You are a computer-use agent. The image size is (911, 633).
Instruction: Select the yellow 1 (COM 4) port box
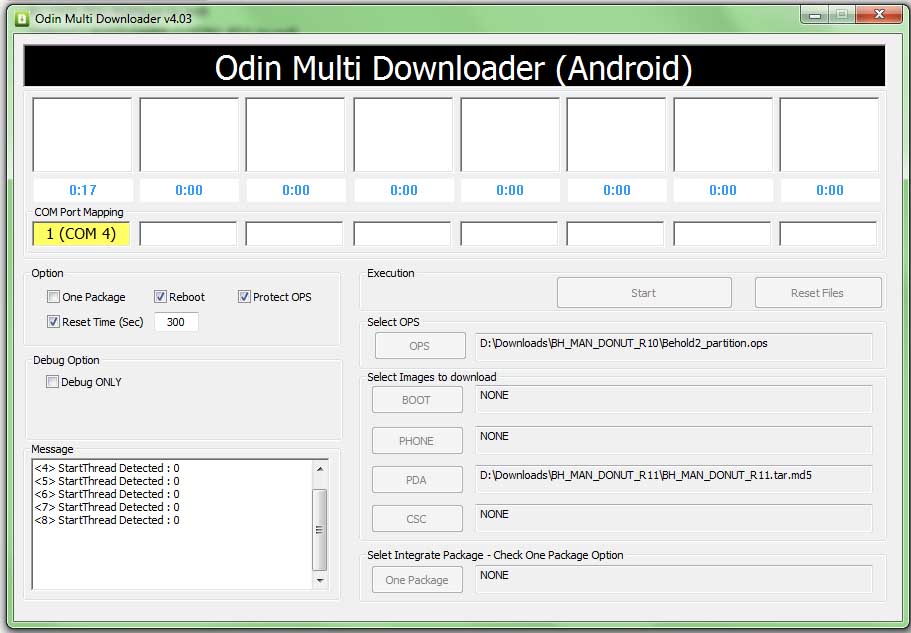pyautogui.click(x=82, y=234)
